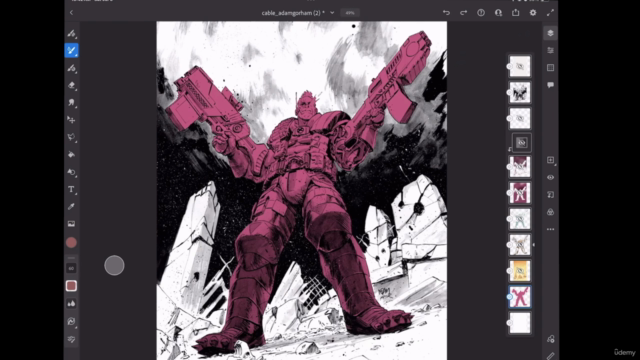Expand the chevron beside the document name
Image resolution: width=640 pixels, height=360 pixels.
tap(332, 13)
